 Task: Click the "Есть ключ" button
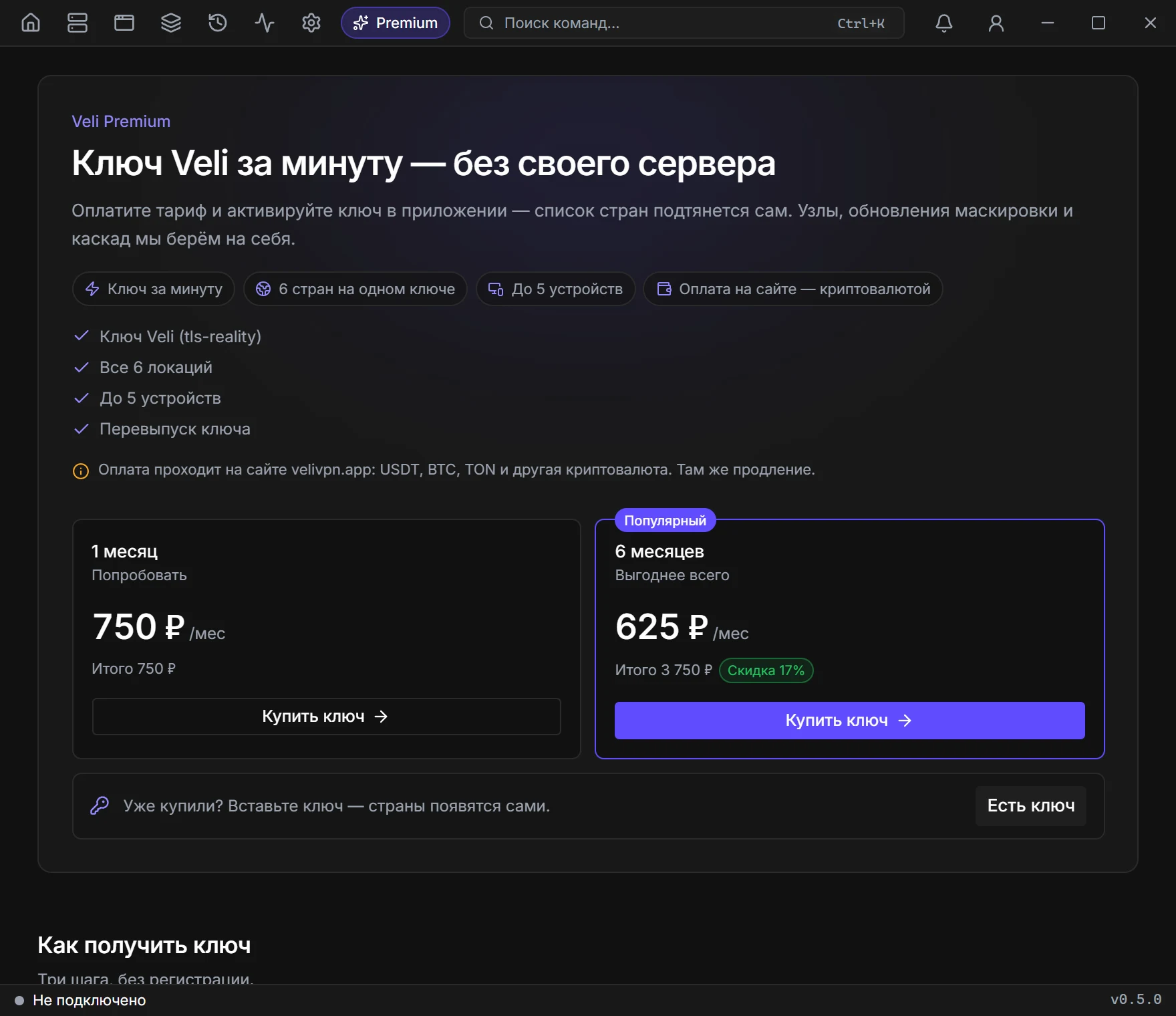(1031, 806)
